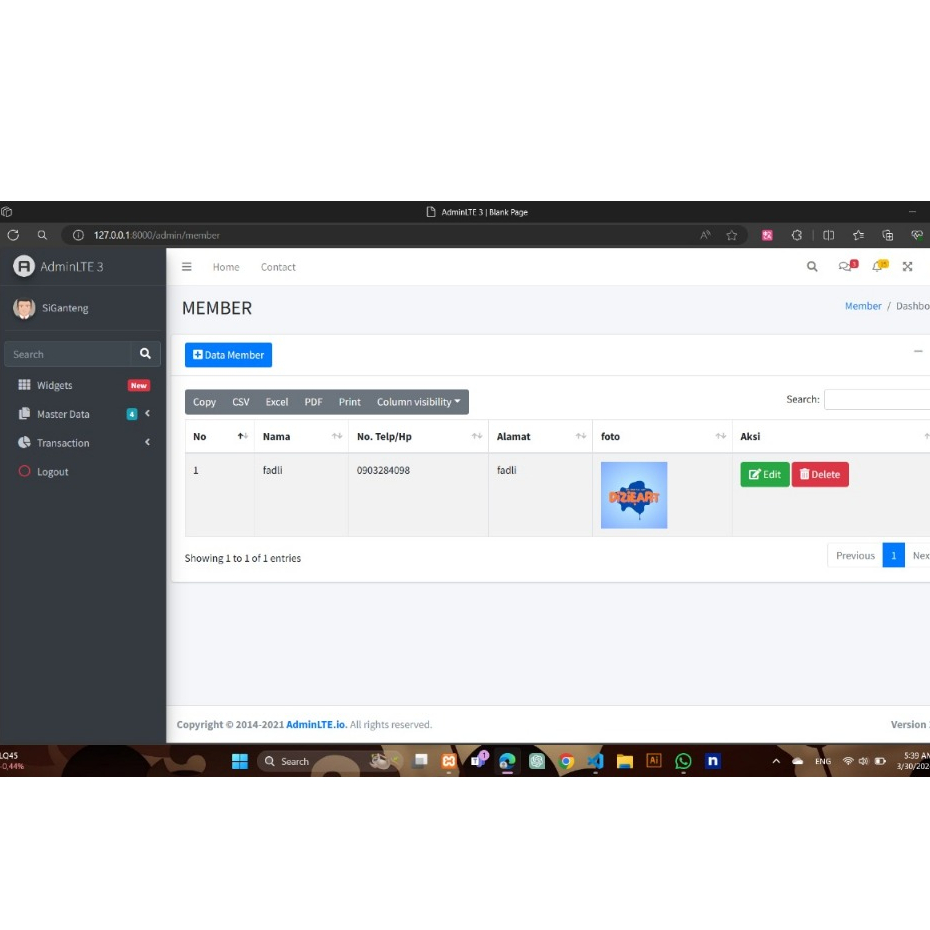Viewport: 930px width, 930px height.
Task: Expand the Transaction submenu chevron
Action: tap(147, 443)
